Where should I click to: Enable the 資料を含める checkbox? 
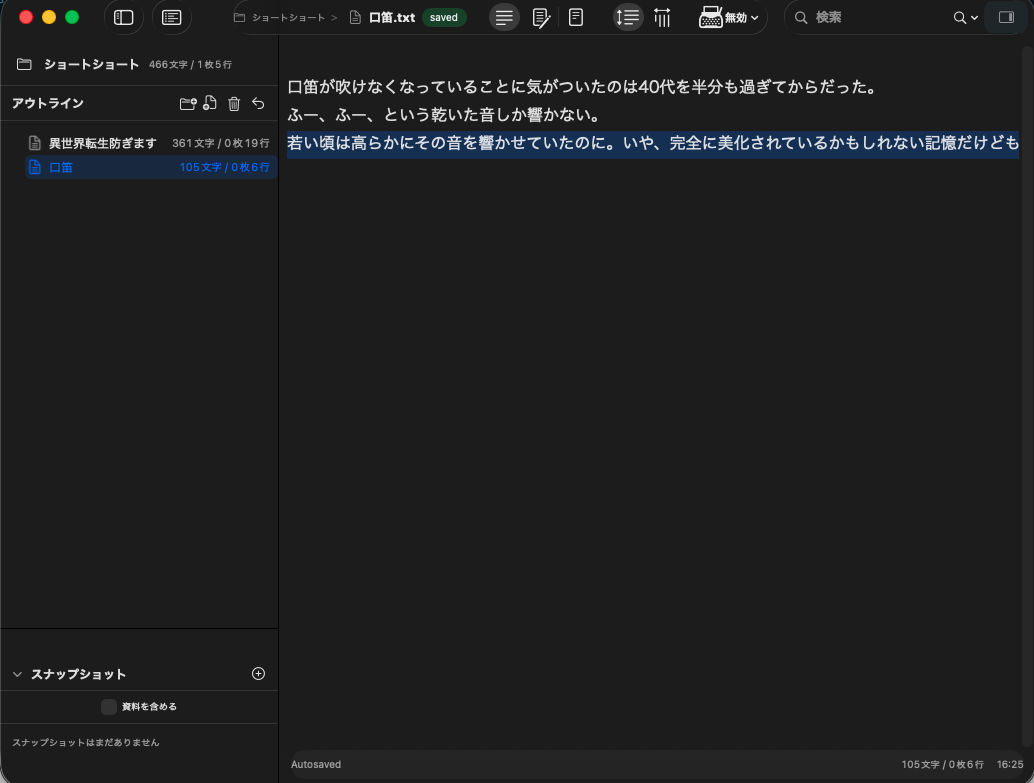(109, 706)
